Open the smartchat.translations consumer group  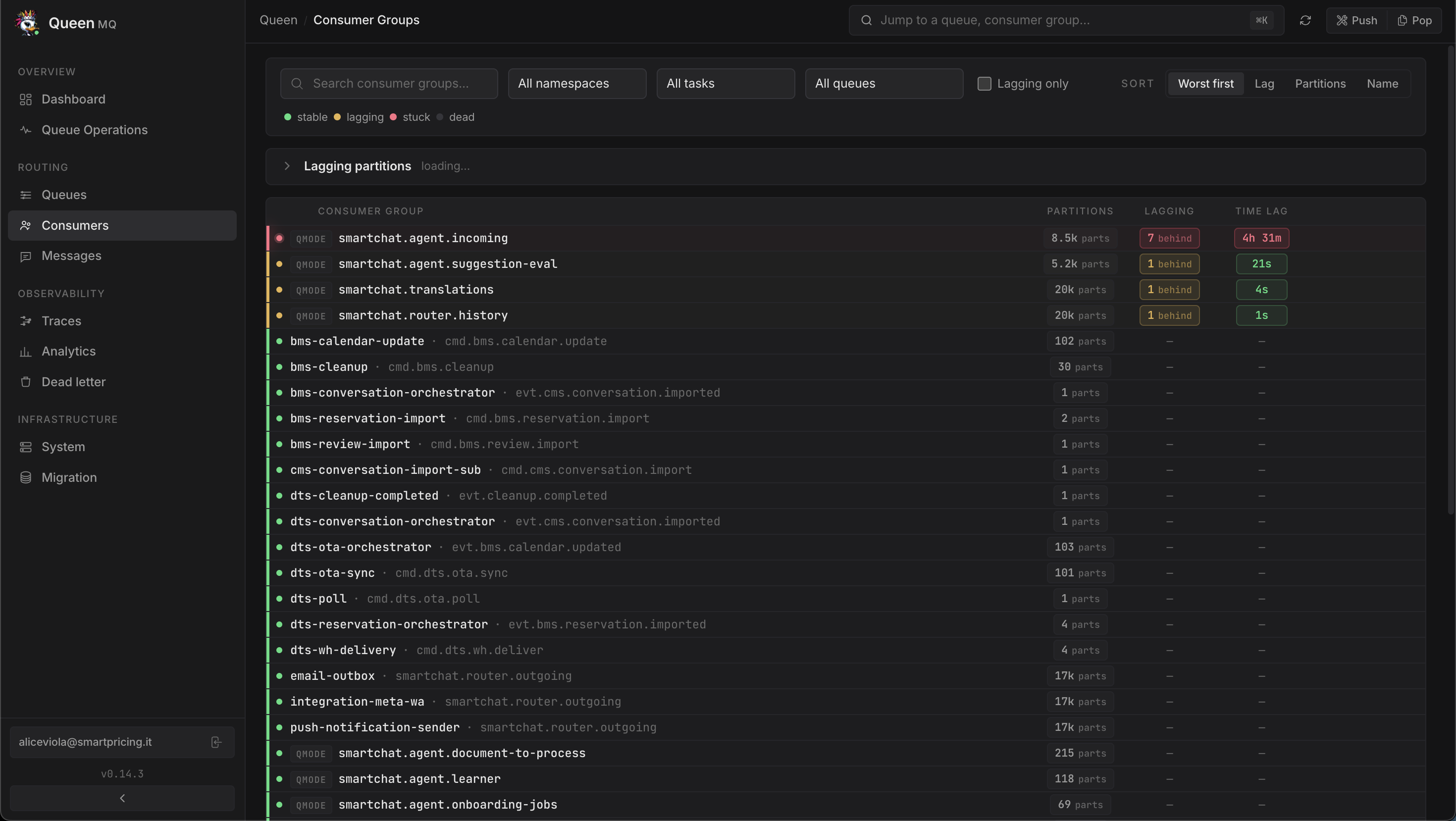pos(845,290)
